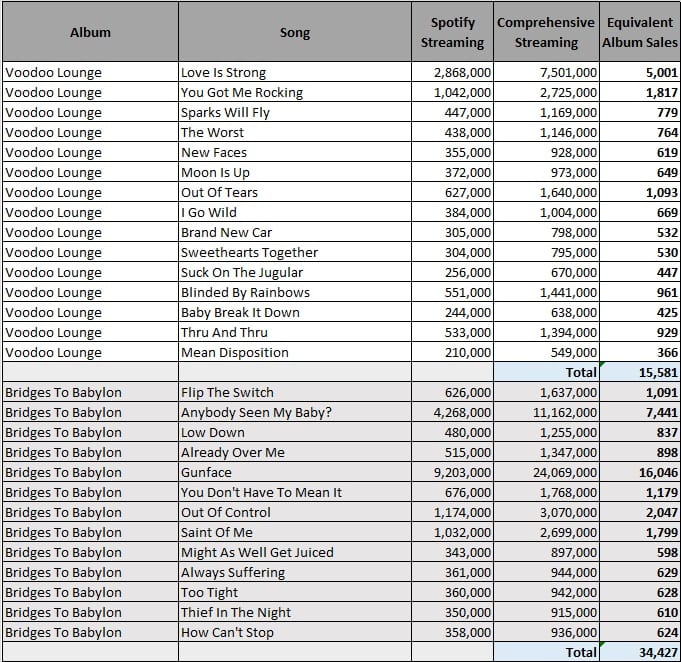
Task: Select the Blinded By Rainbows cell
Action: [x=295, y=292]
